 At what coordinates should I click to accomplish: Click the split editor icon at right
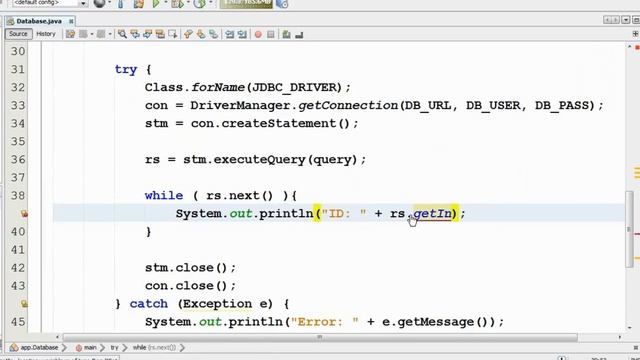coord(635,34)
